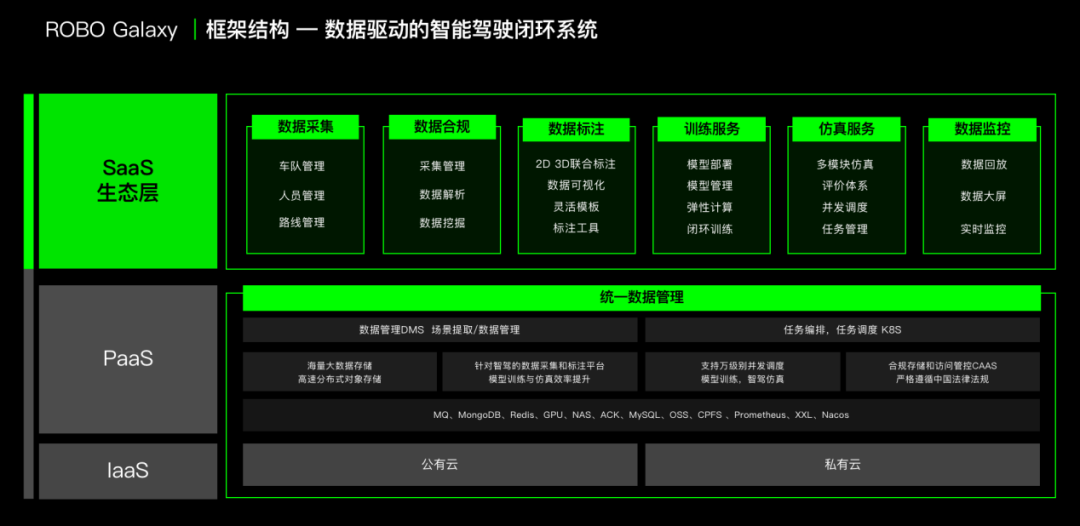Click 2D 3D联合标注 item
1080x526 pixels.
[x=576, y=165]
